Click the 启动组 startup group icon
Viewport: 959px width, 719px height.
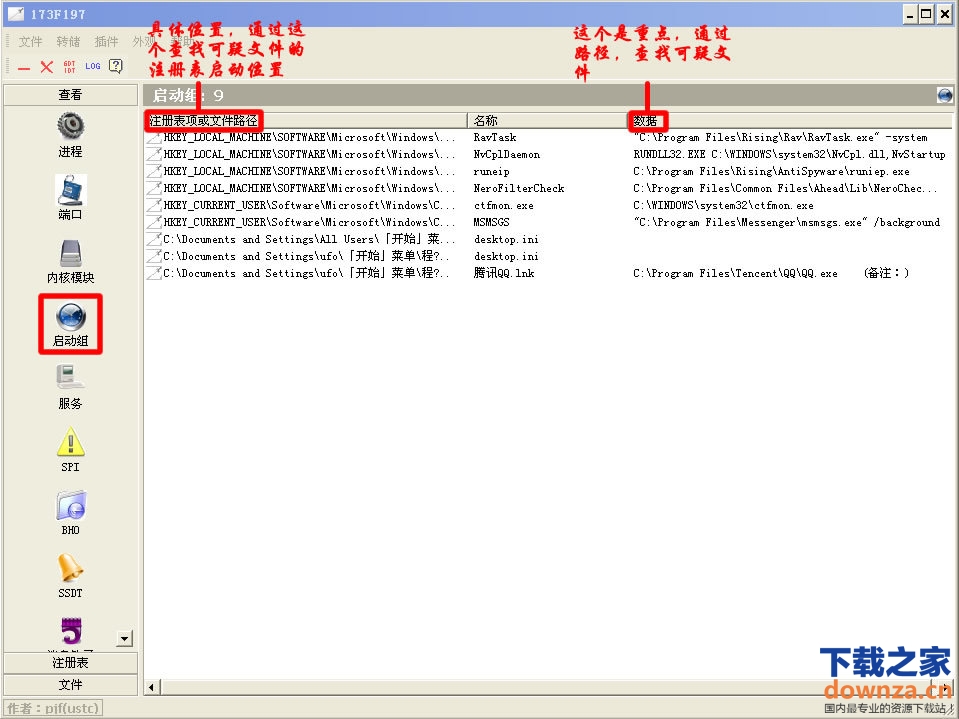click(70, 316)
